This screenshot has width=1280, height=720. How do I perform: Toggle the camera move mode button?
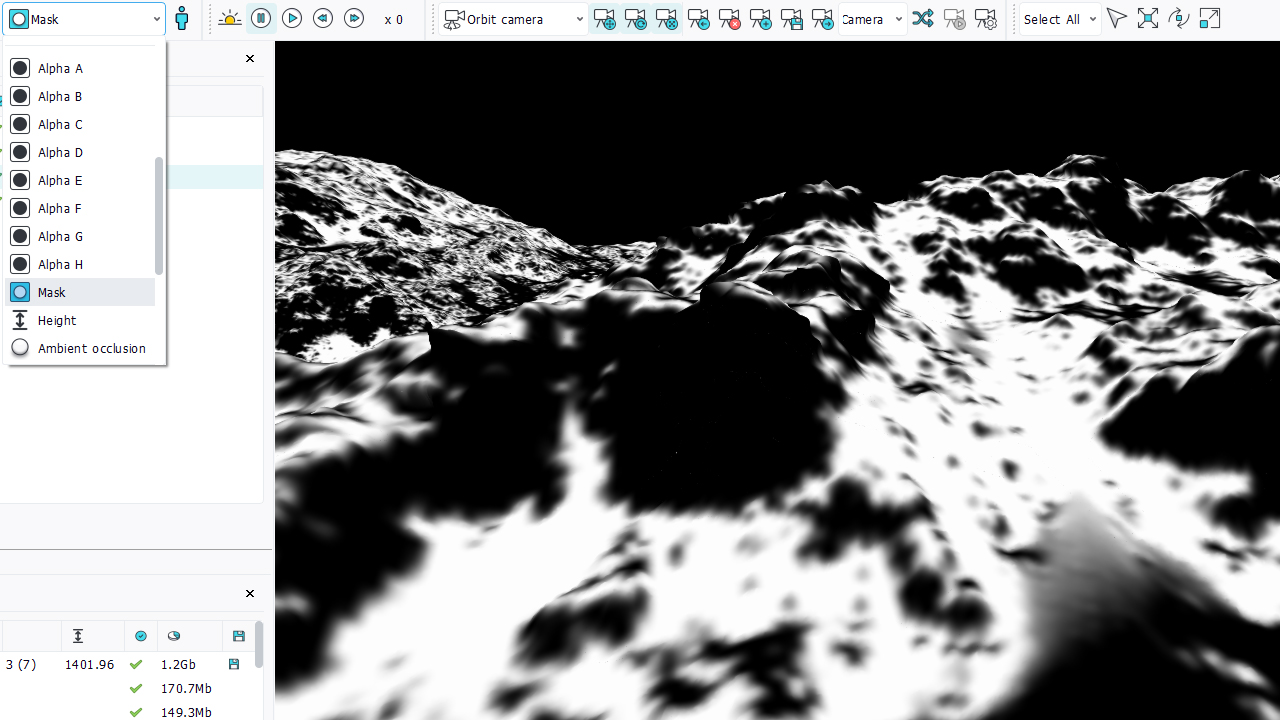(x=604, y=19)
